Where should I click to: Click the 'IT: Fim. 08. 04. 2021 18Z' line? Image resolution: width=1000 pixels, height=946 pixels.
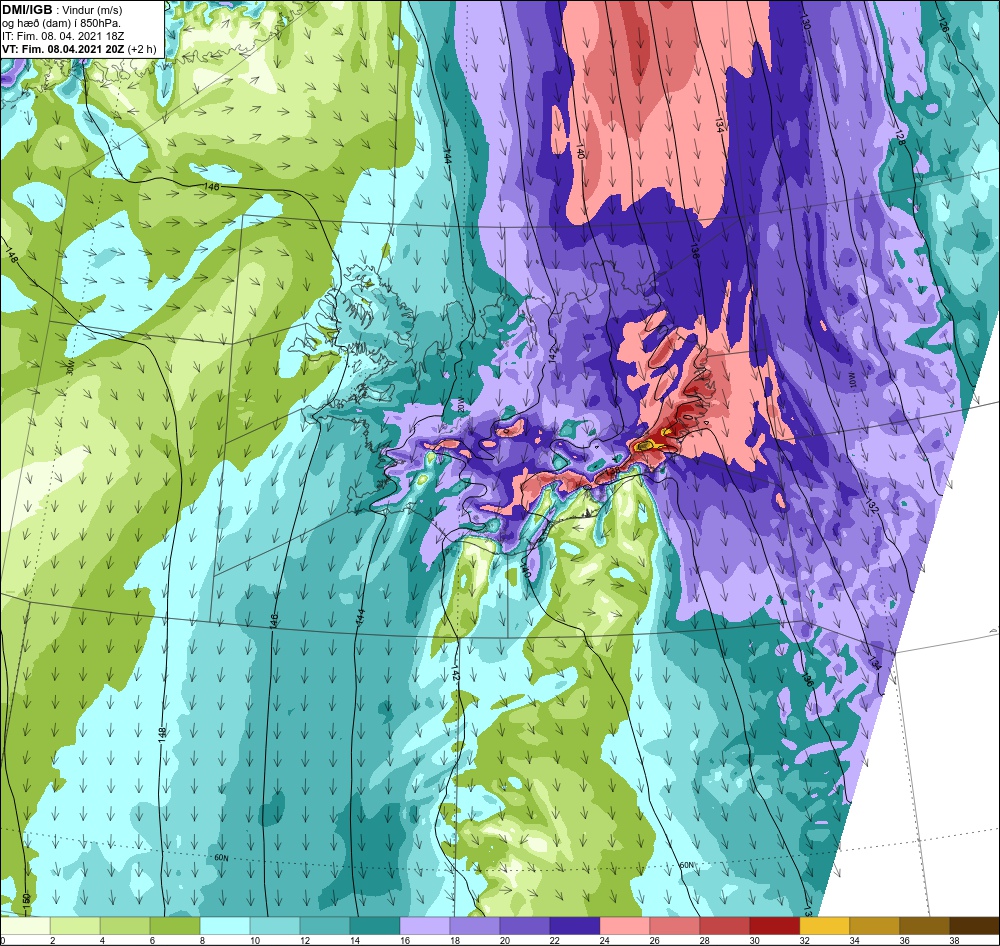click(x=63, y=36)
